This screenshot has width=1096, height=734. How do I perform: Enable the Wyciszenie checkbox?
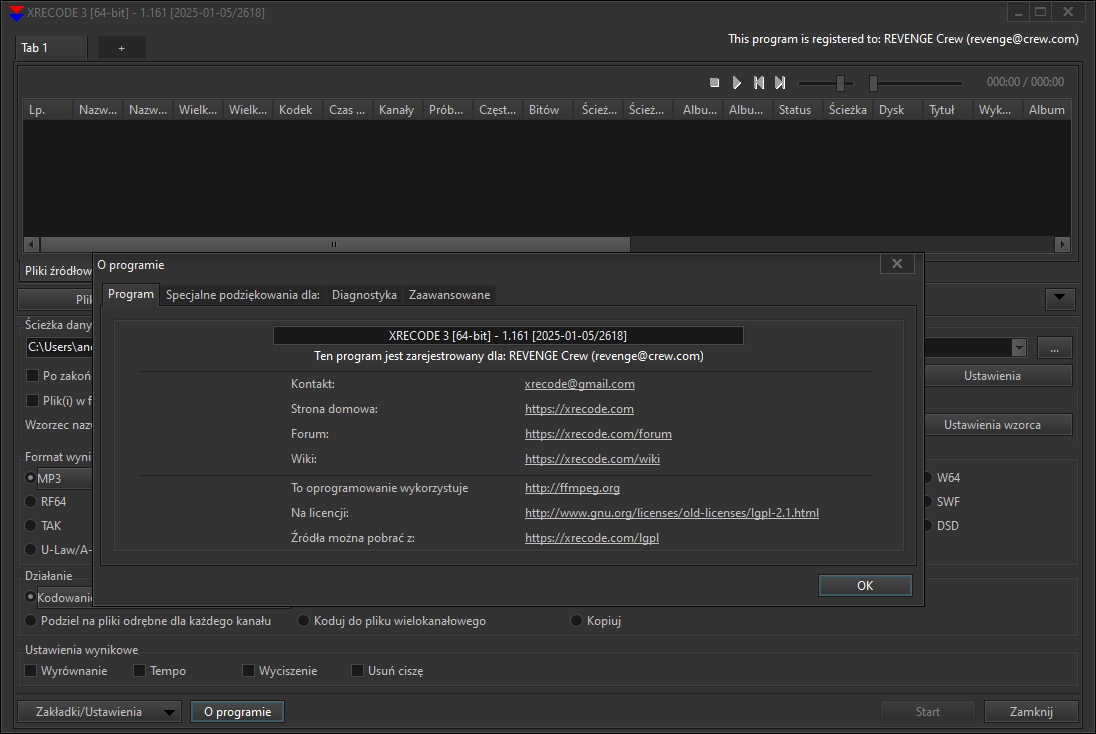[x=248, y=670]
